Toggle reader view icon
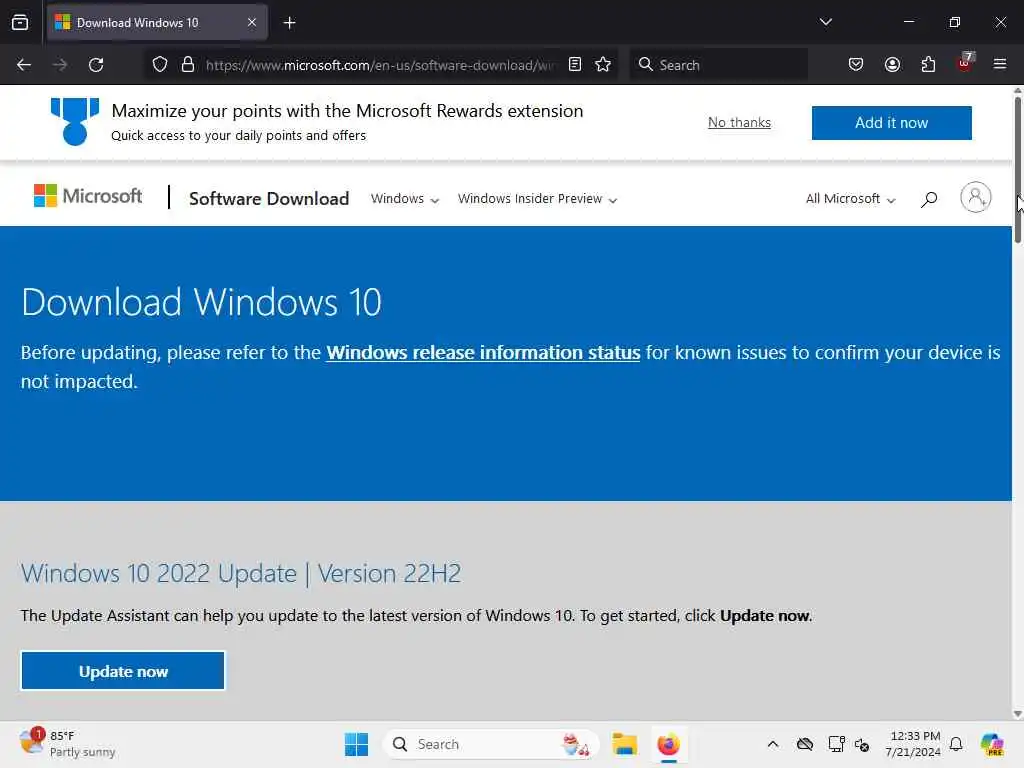1024x768 pixels. point(575,64)
